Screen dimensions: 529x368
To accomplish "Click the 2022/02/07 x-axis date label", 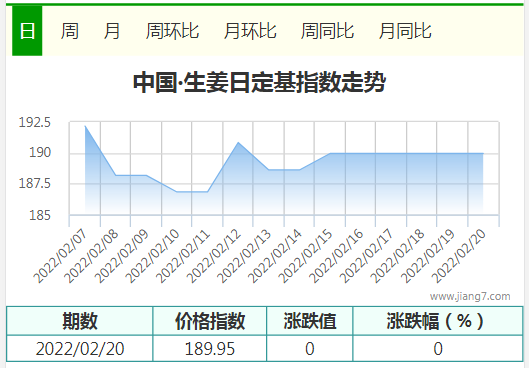I will click(60, 256).
